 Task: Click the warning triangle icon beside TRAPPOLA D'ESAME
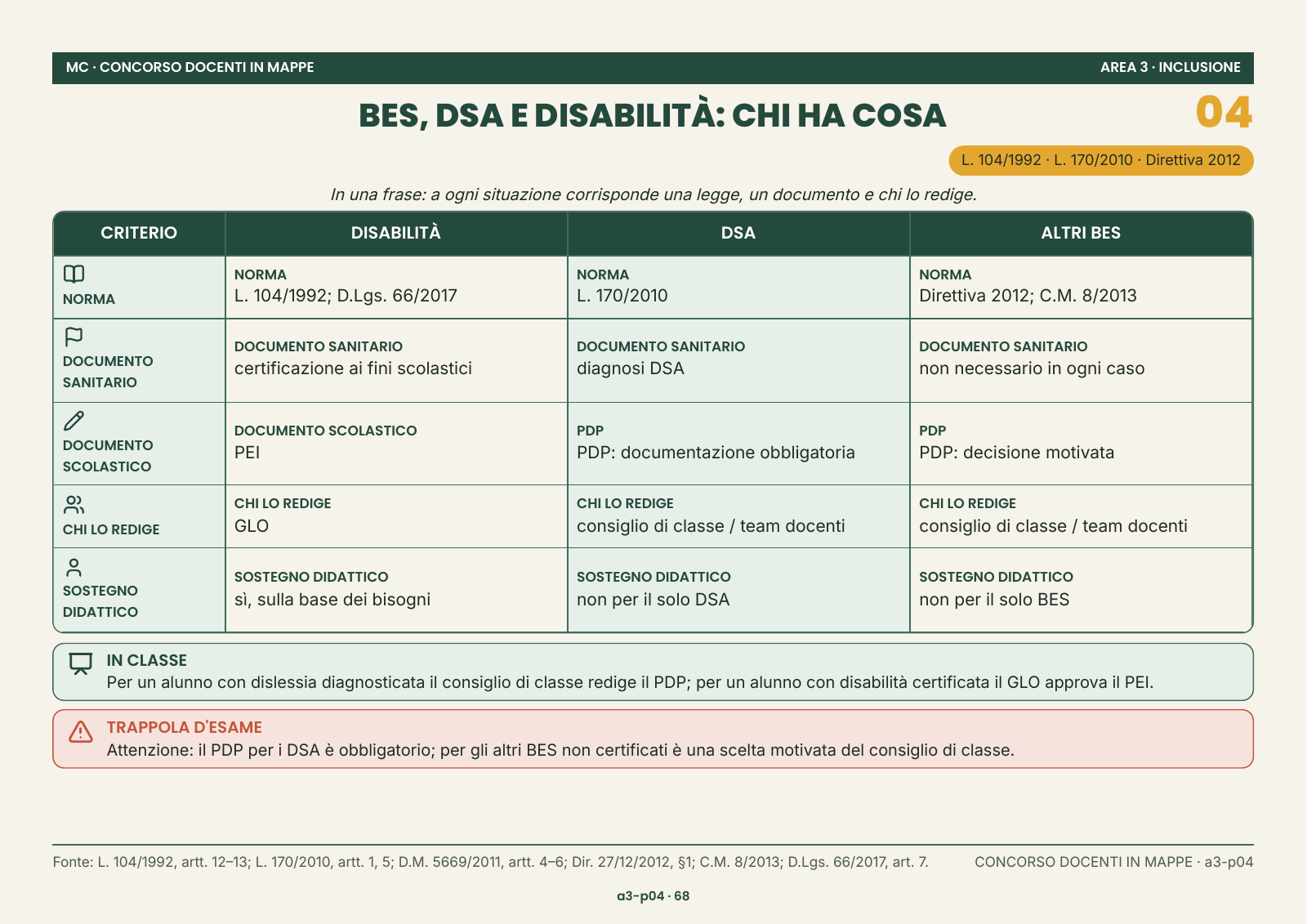[x=80, y=731]
